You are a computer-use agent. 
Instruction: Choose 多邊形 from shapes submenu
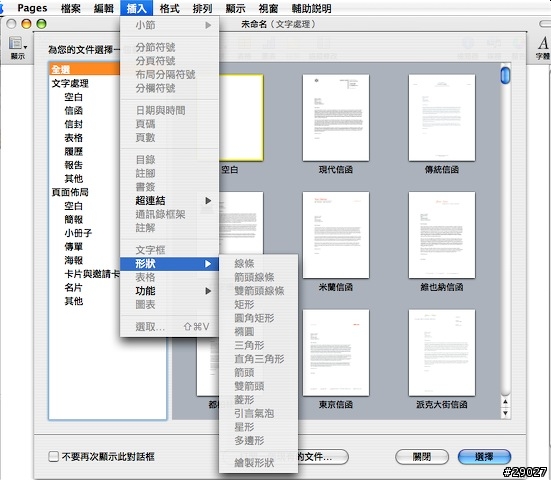(258, 441)
